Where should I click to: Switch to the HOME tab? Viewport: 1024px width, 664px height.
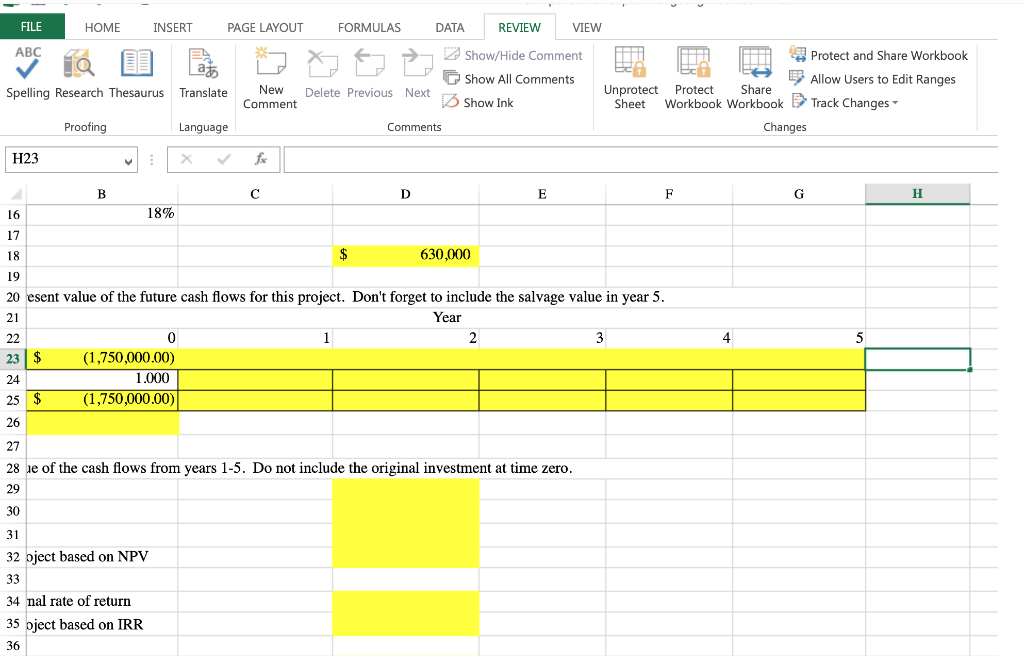point(103,27)
